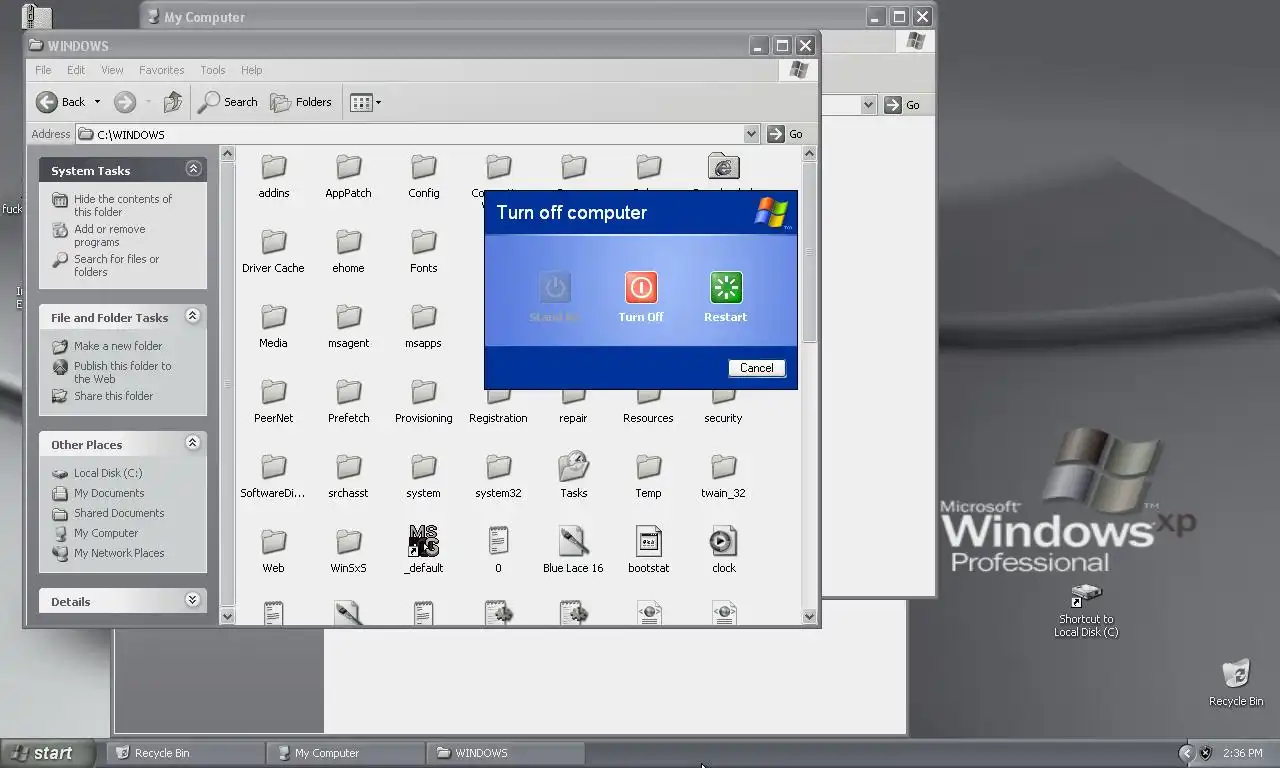
Task: Select the WinSxS folder
Action: click(x=348, y=542)
